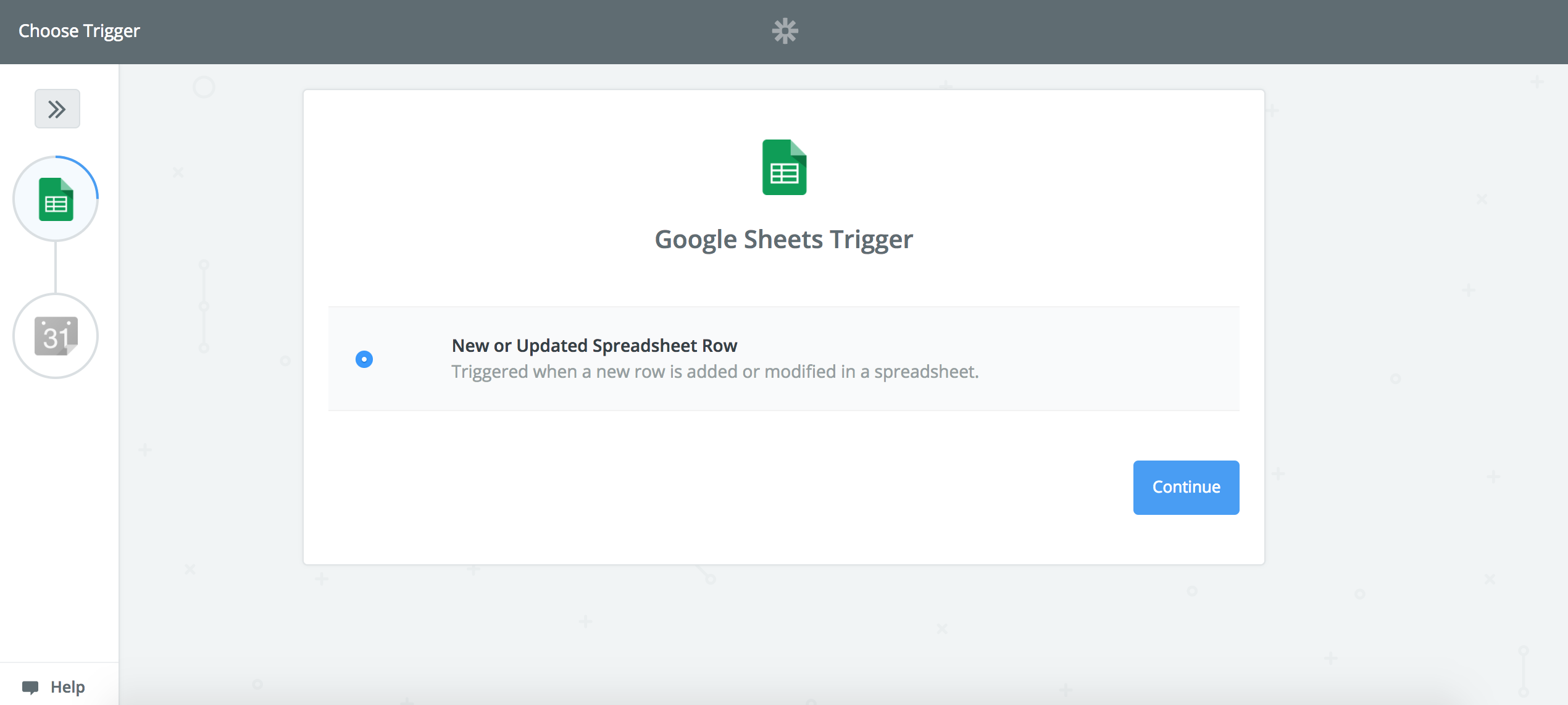Click 'New or Updated Spreadsheet Row' label
The height and width of the screenshot is (705, 1568).
point(594,346)
